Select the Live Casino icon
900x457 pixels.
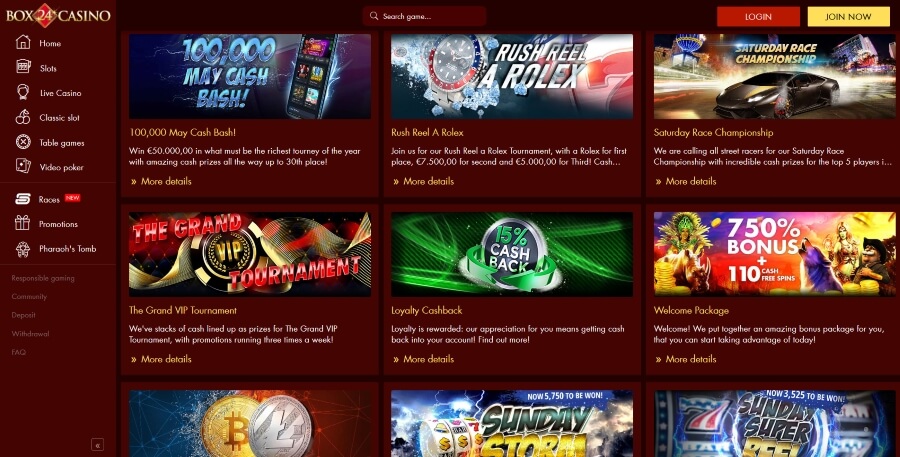click(23, 92)
